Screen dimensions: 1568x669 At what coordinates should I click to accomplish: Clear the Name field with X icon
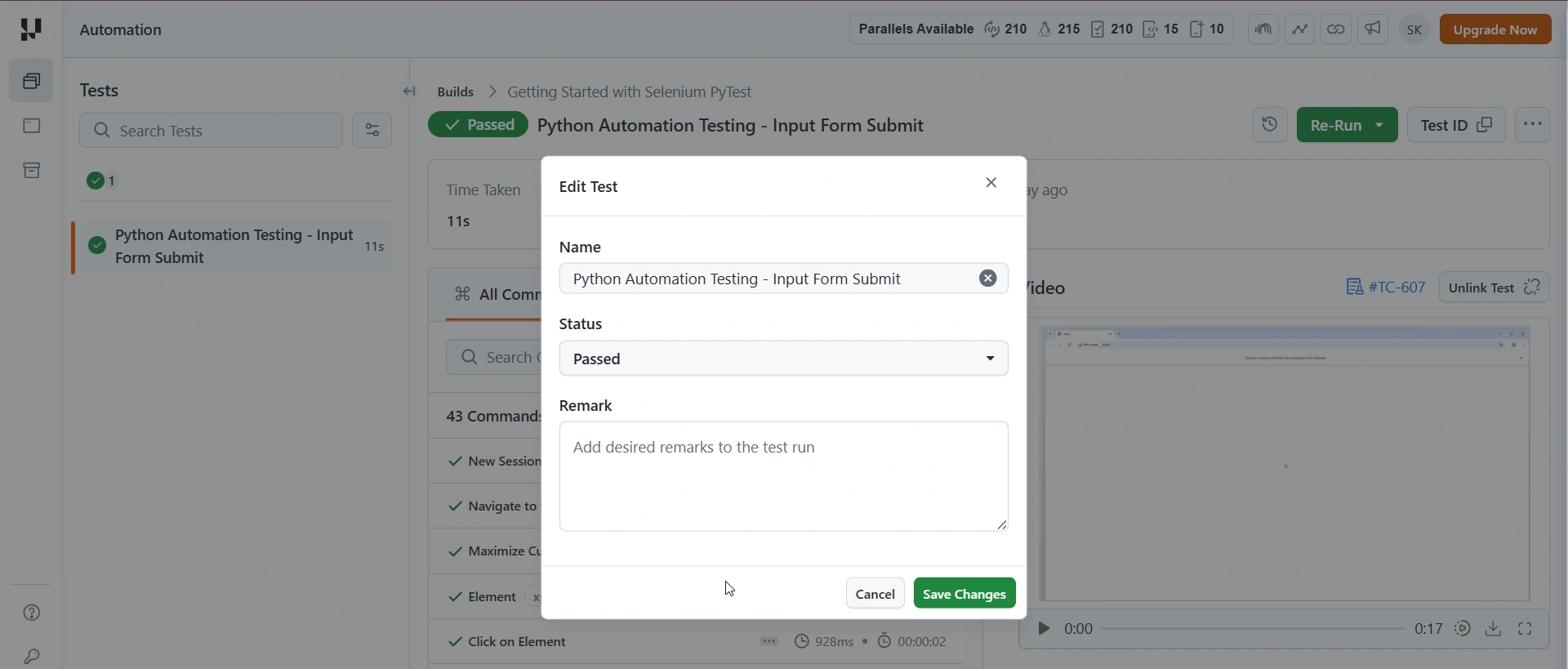click(x=988, y=279)
